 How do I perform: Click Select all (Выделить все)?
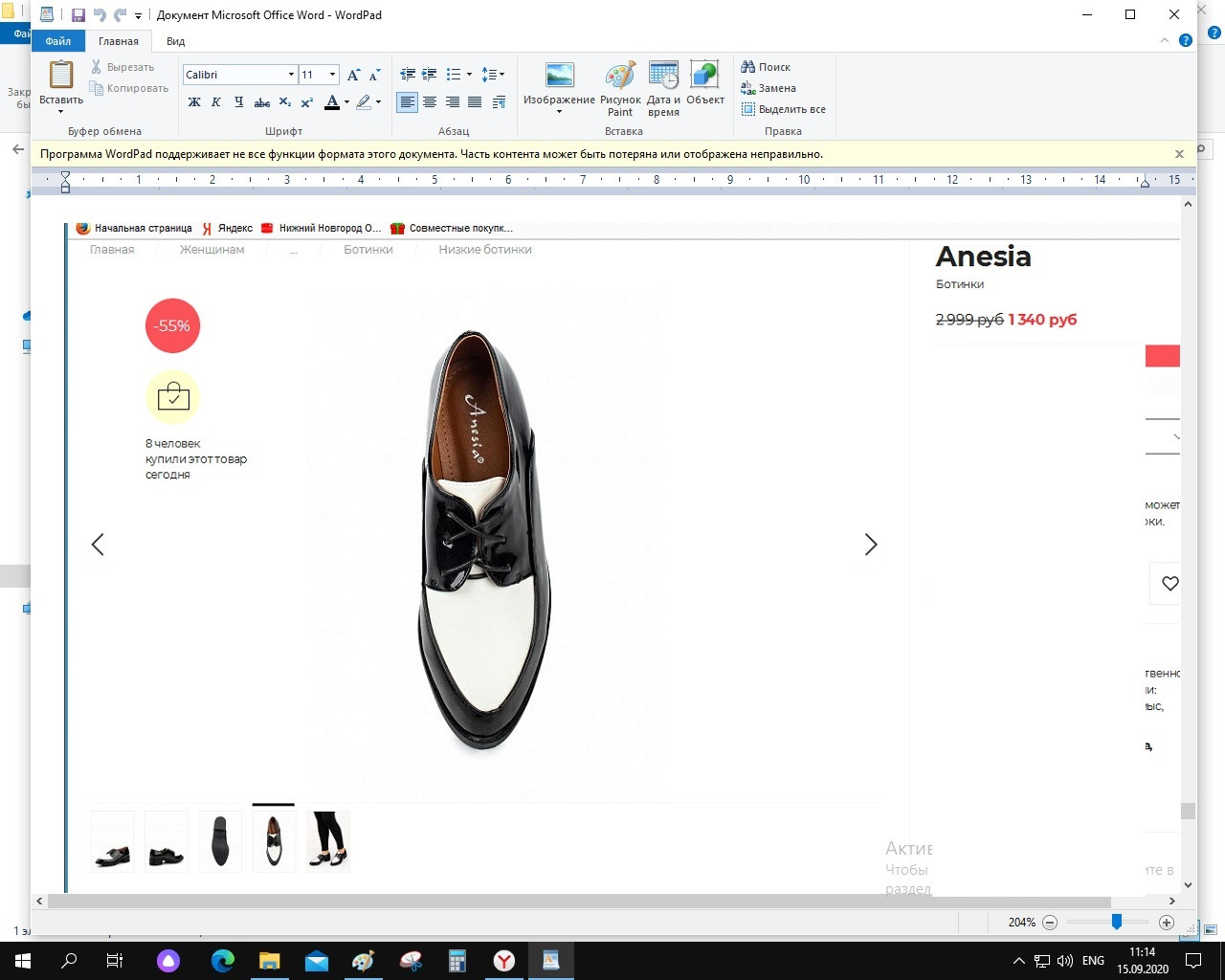tap(783, 109)
